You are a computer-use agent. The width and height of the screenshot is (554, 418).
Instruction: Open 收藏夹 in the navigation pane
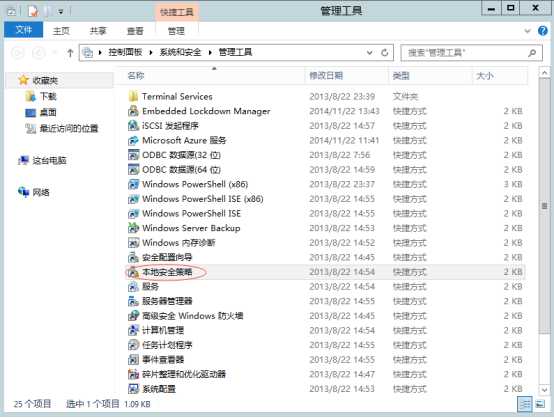pyautogui.click(x=45, y=81)
